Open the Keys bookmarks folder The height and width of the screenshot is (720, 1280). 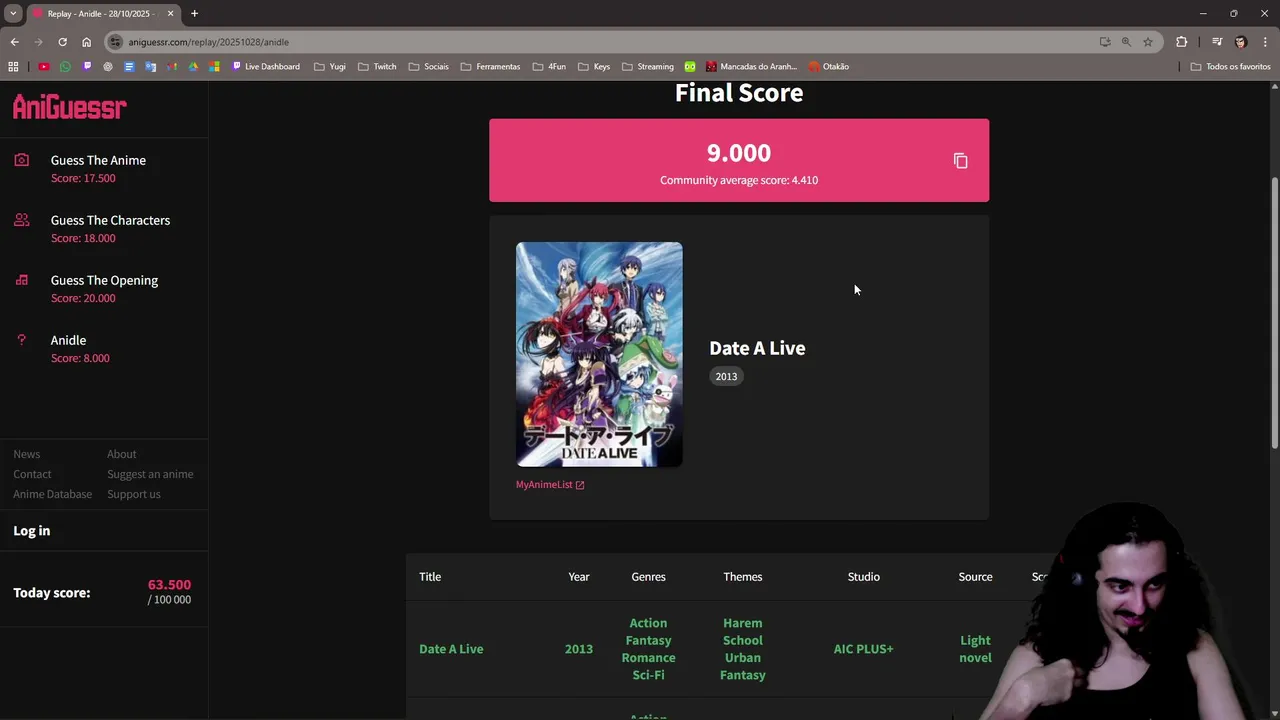pyautogui.click(x=594, y=66)
